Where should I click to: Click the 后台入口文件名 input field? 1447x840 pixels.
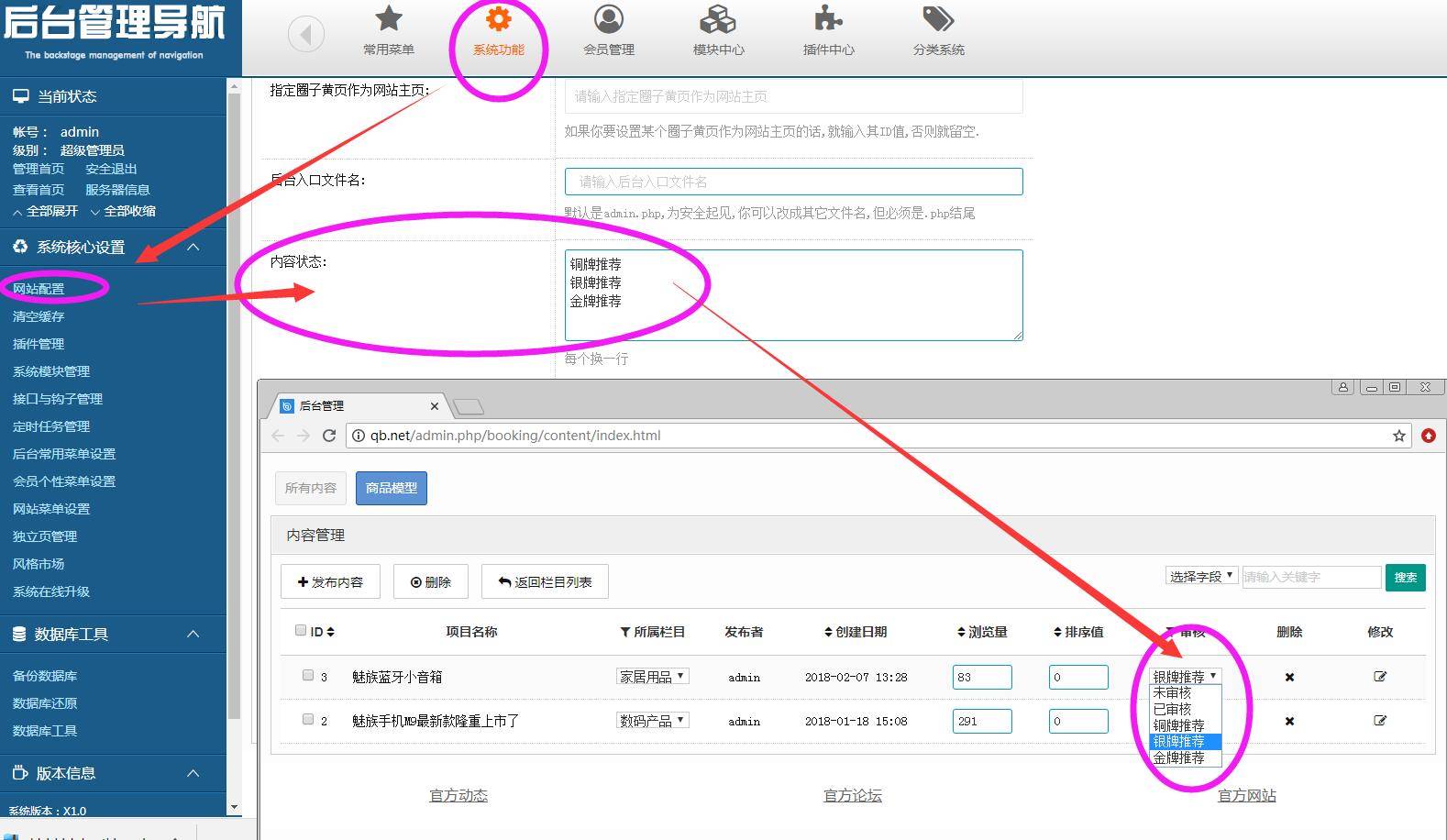pos(793,182)
